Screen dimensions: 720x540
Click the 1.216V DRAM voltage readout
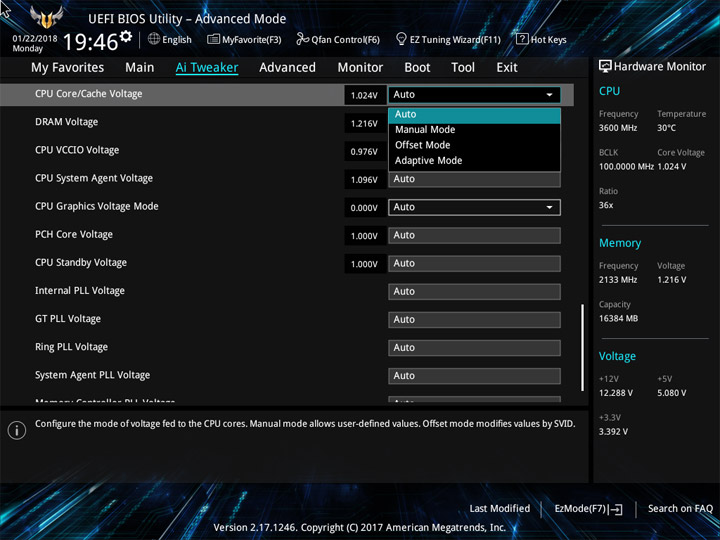364,124
